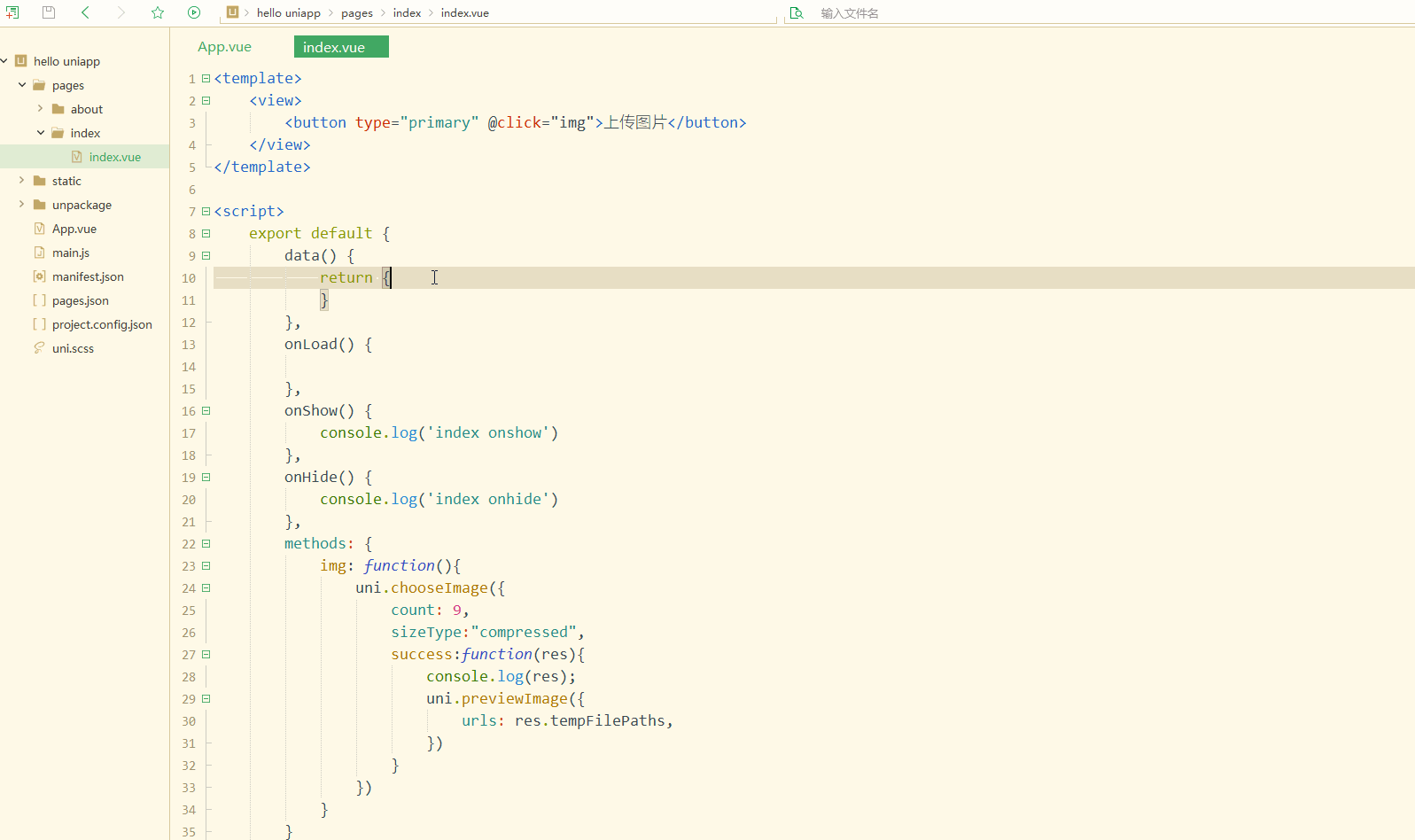This screenshot has width=1415, height=840.
Task: Collapse the pages folder
Action: coord(22,85)
